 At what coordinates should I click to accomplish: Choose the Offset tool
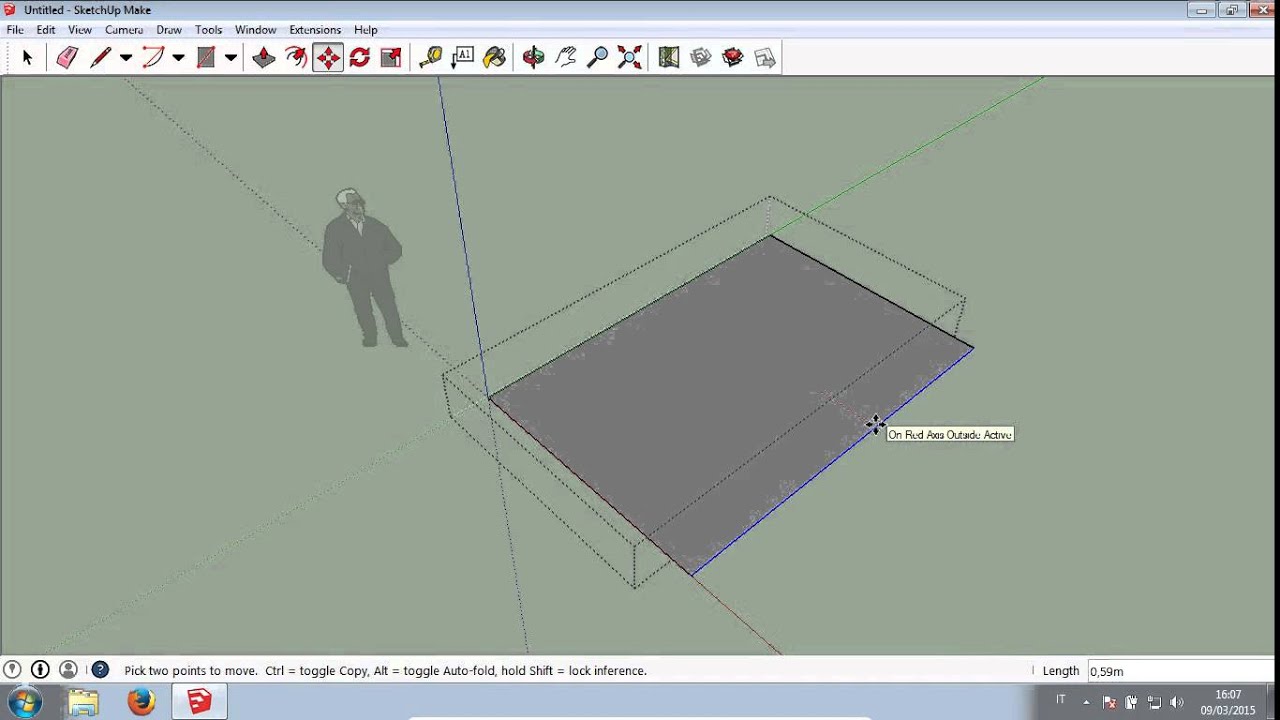pyautogui.click(x=296, y=58)
